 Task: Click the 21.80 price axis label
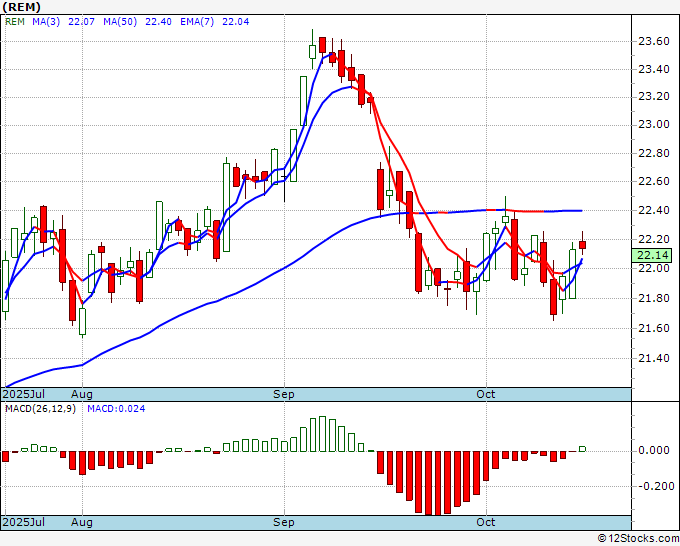tap(654, 298)
